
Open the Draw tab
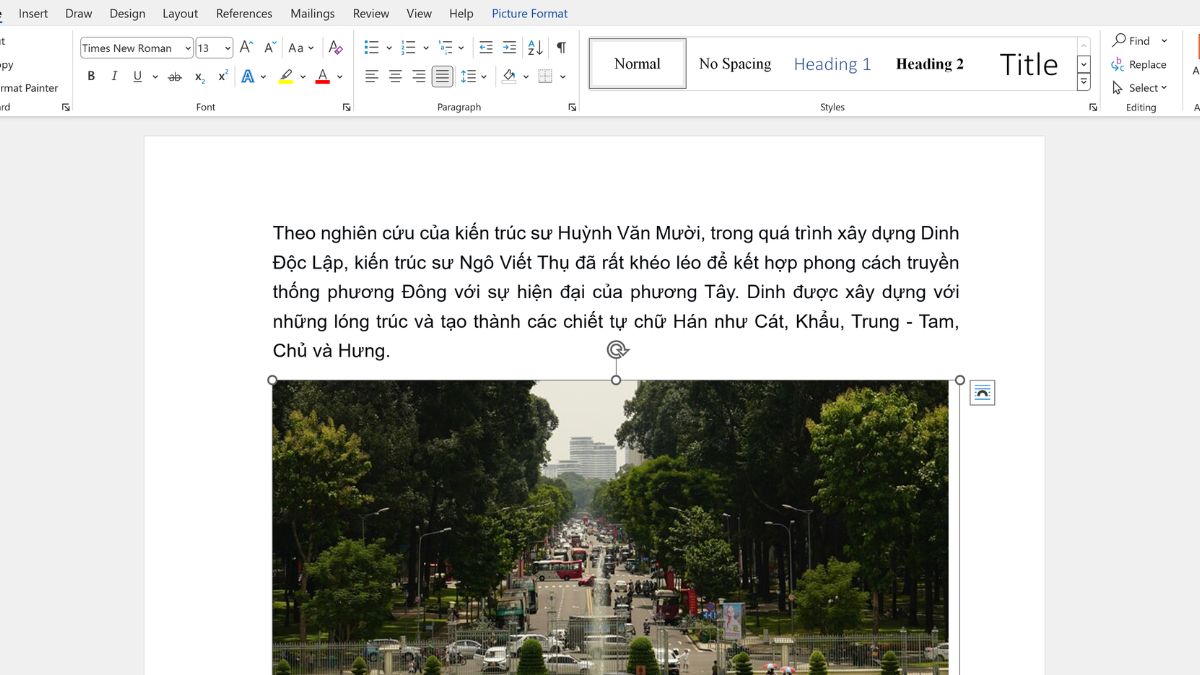pos(79,14)
